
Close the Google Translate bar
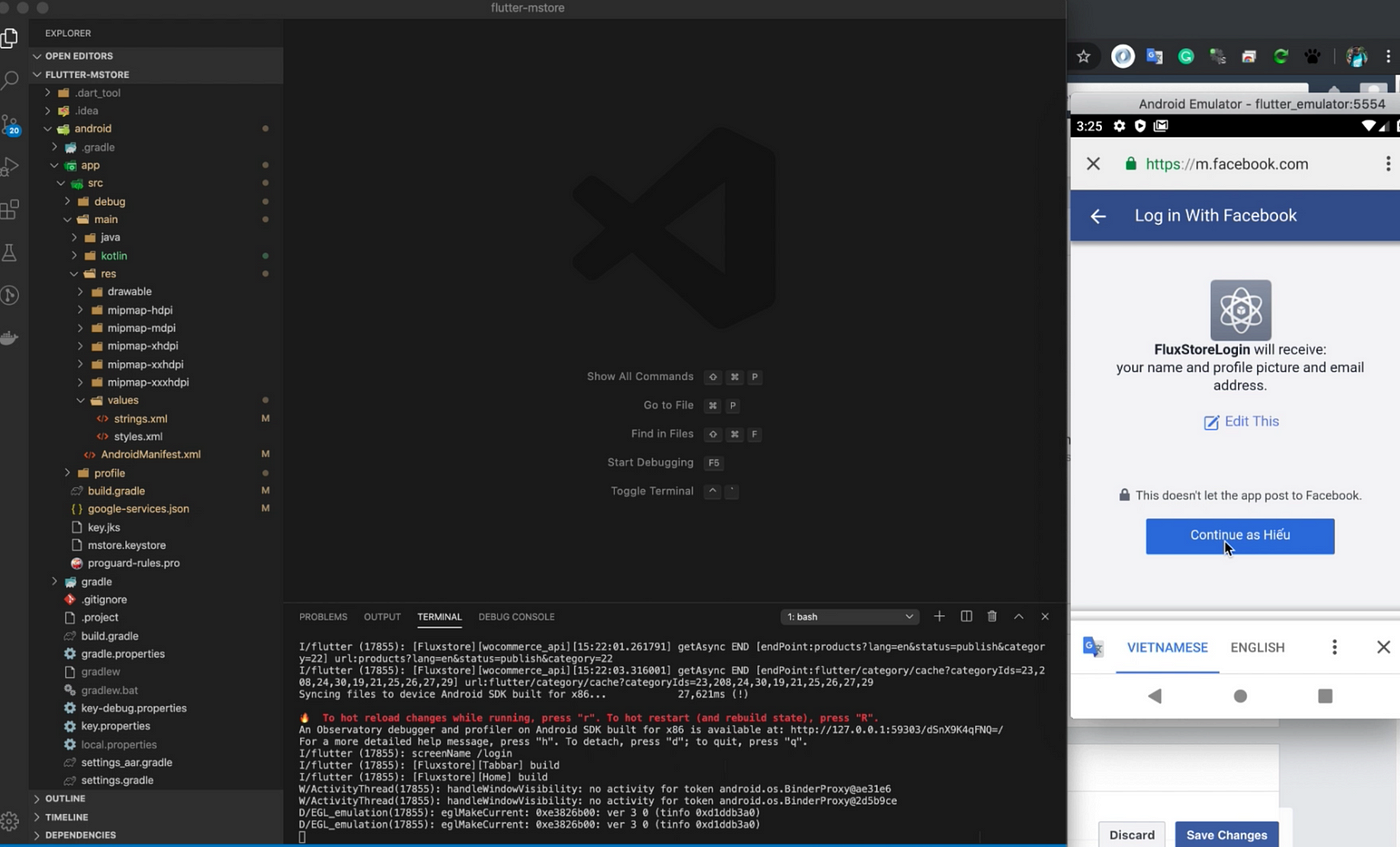pos(1383,647)
